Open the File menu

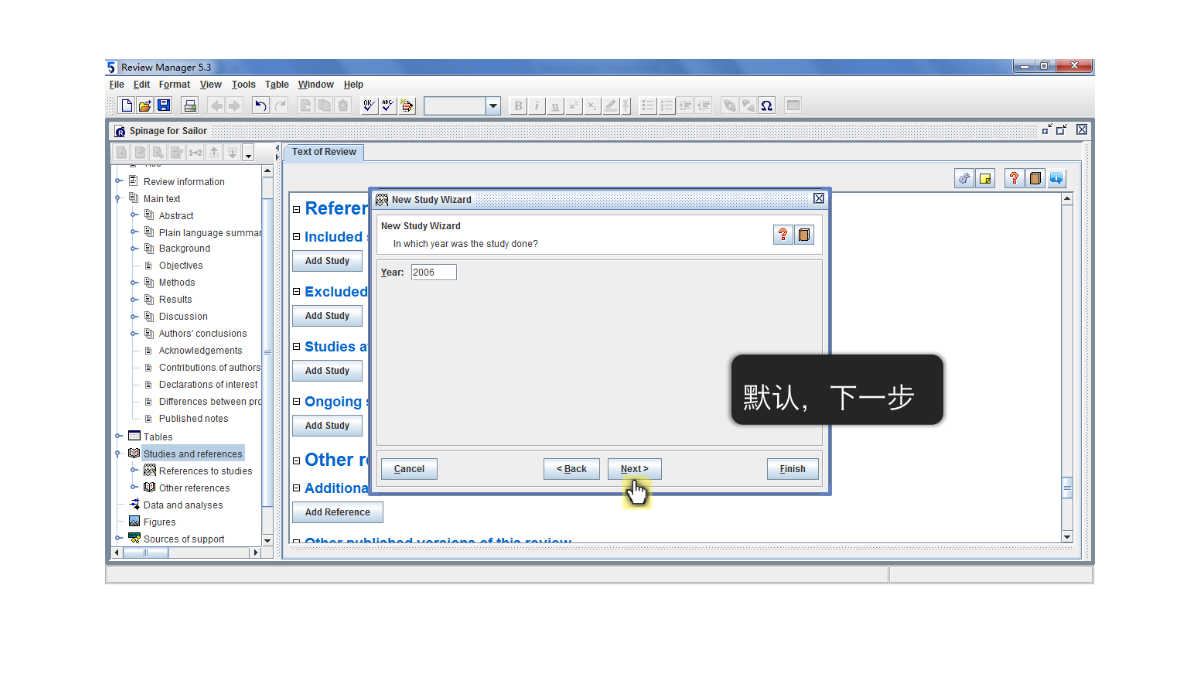117,85
